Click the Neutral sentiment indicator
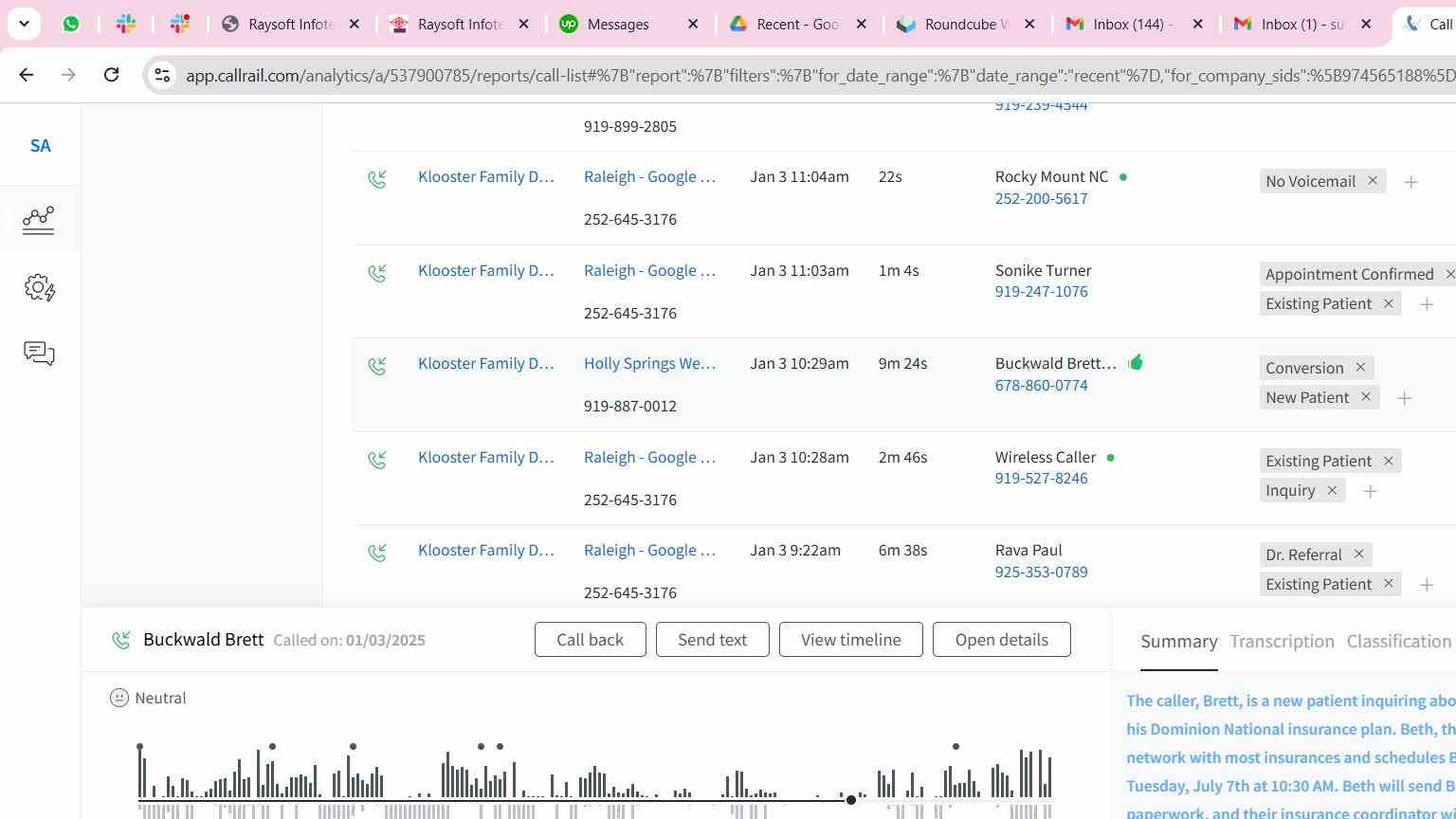This screenshot has height=819, width=1456. (x=148, y=698)
